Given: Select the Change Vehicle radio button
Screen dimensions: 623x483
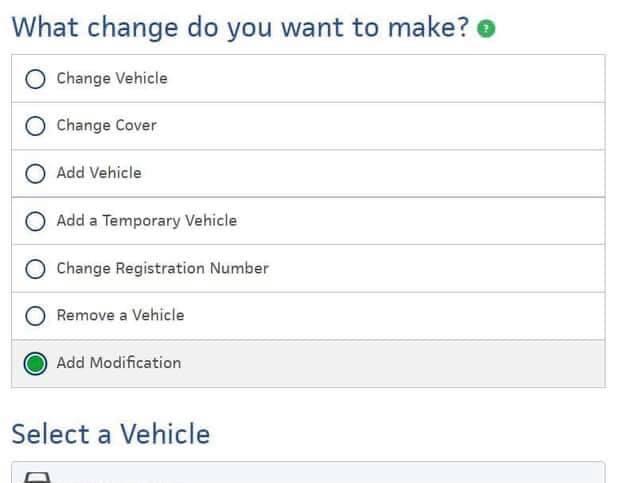Looking at the screenshot, I should pos(35,79).
